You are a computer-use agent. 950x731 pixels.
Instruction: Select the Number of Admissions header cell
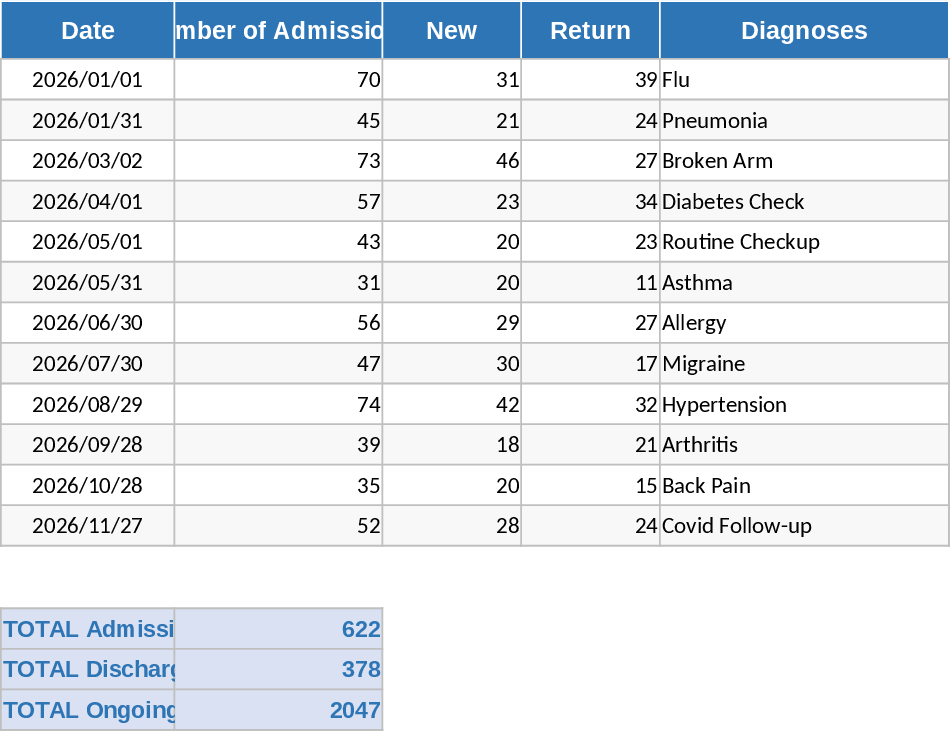pyautogui.click(x=278, y=30)
